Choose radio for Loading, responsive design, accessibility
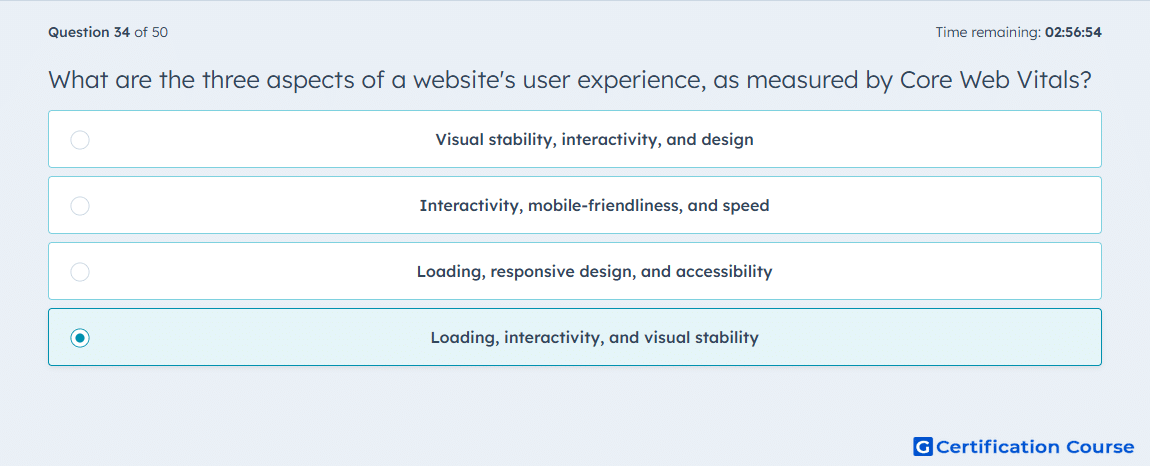The width and height of the screenshot is (1150, 466). coord(80,272)
